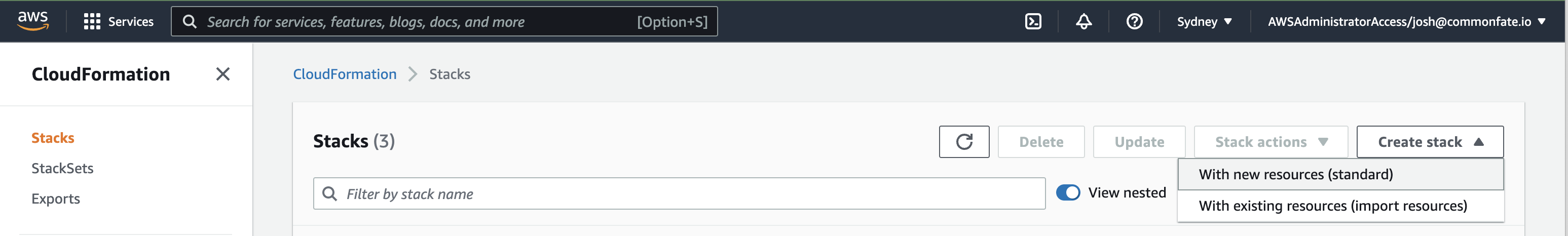Launch CloudShell from the top bar icon
Image resolution: width=1568 pixels, height=236 pixels.
(1033, 22)
